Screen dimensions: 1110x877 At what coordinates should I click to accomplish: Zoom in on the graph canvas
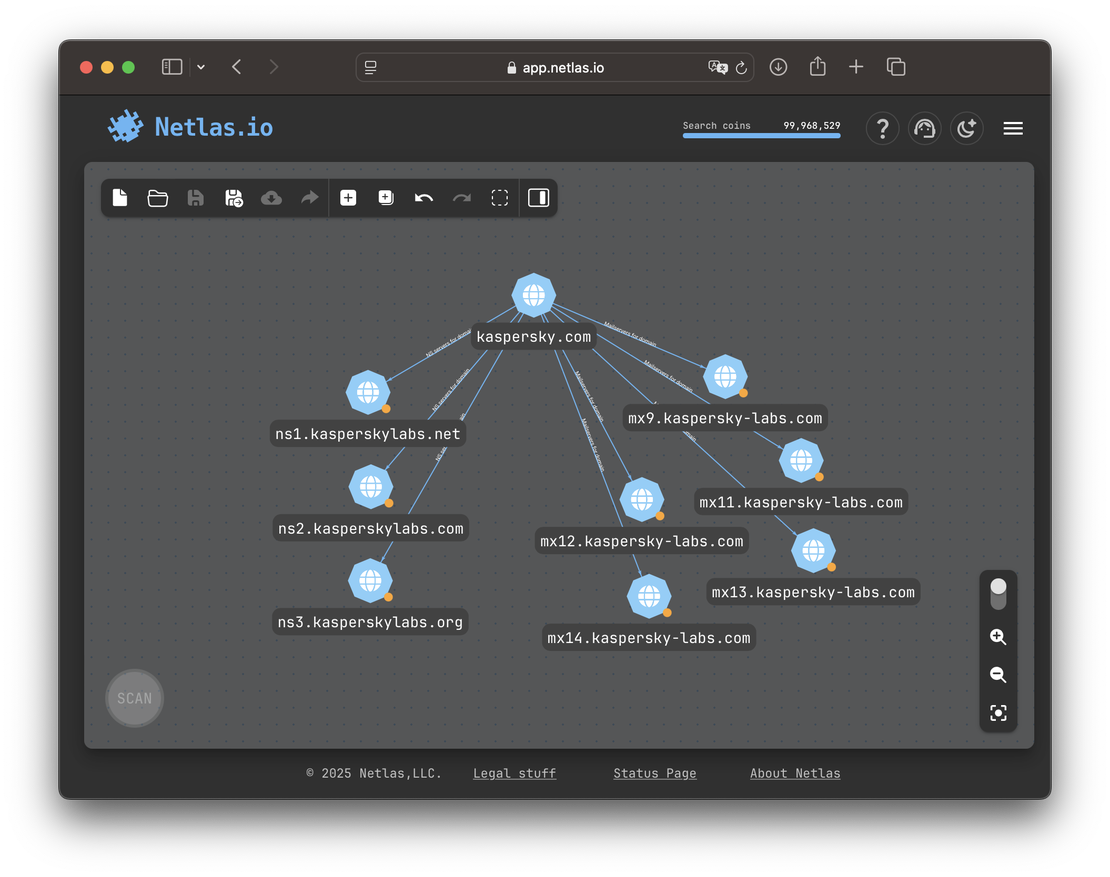998,637
